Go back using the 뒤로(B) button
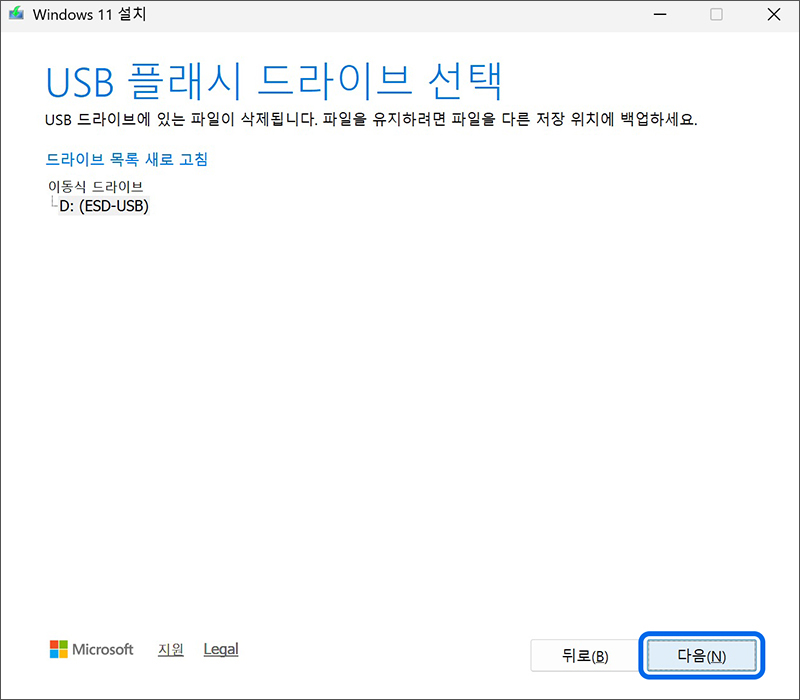The image size is (800, 700). (x=585, y=655)
